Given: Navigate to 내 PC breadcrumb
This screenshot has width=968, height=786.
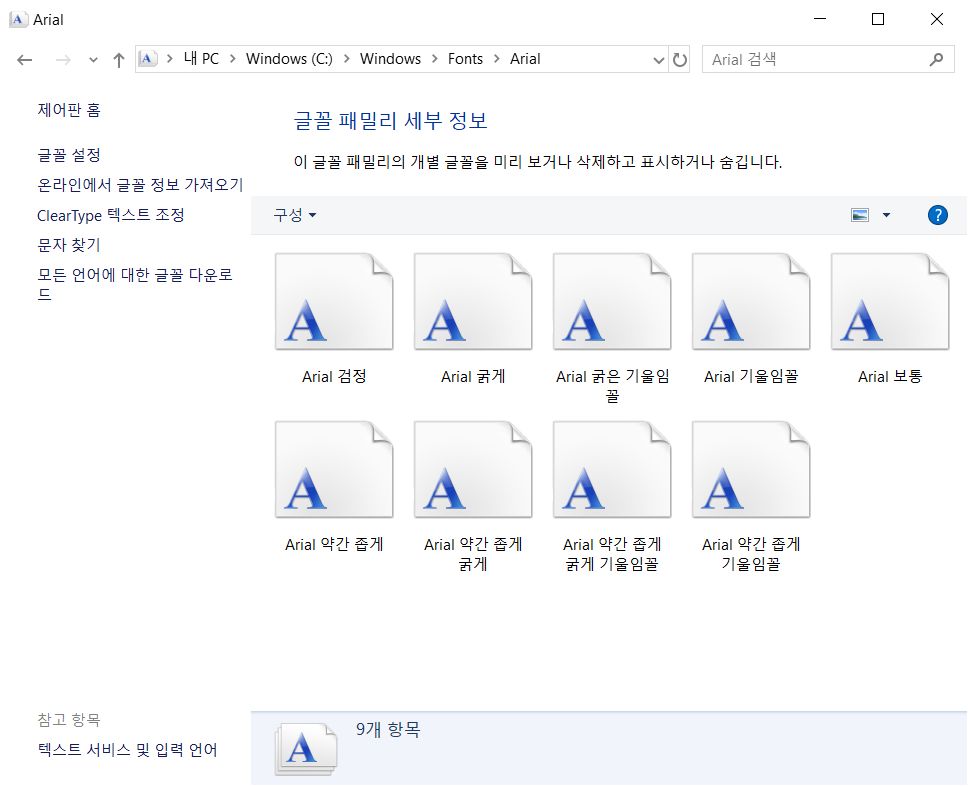Looking at the screenshot, I should (201, 59).
